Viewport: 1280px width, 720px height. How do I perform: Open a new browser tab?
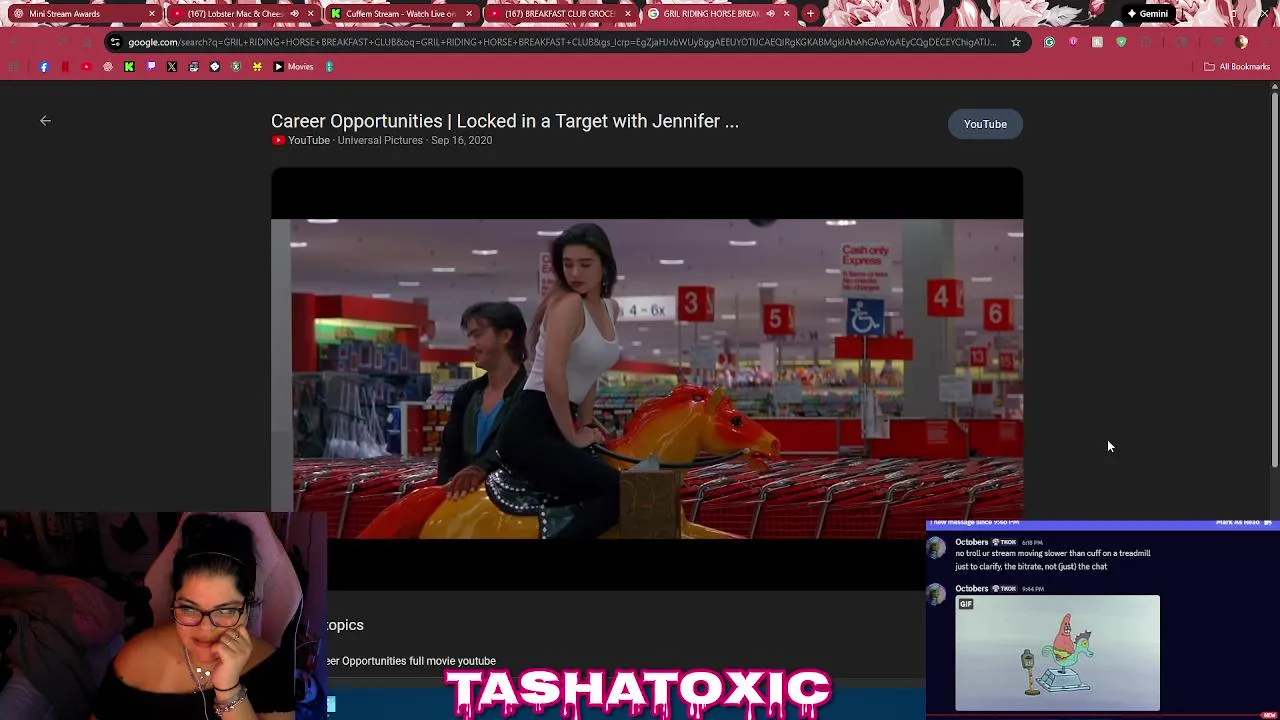pos(810,14)
